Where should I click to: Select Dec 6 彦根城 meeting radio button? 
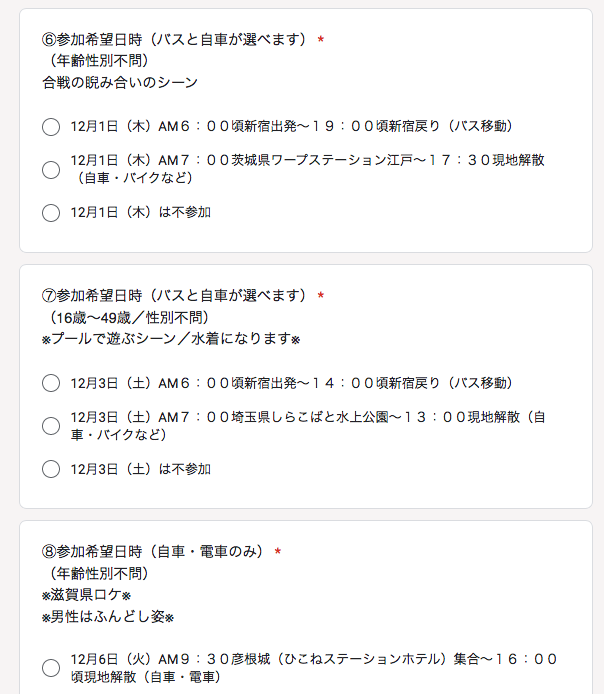51,667
